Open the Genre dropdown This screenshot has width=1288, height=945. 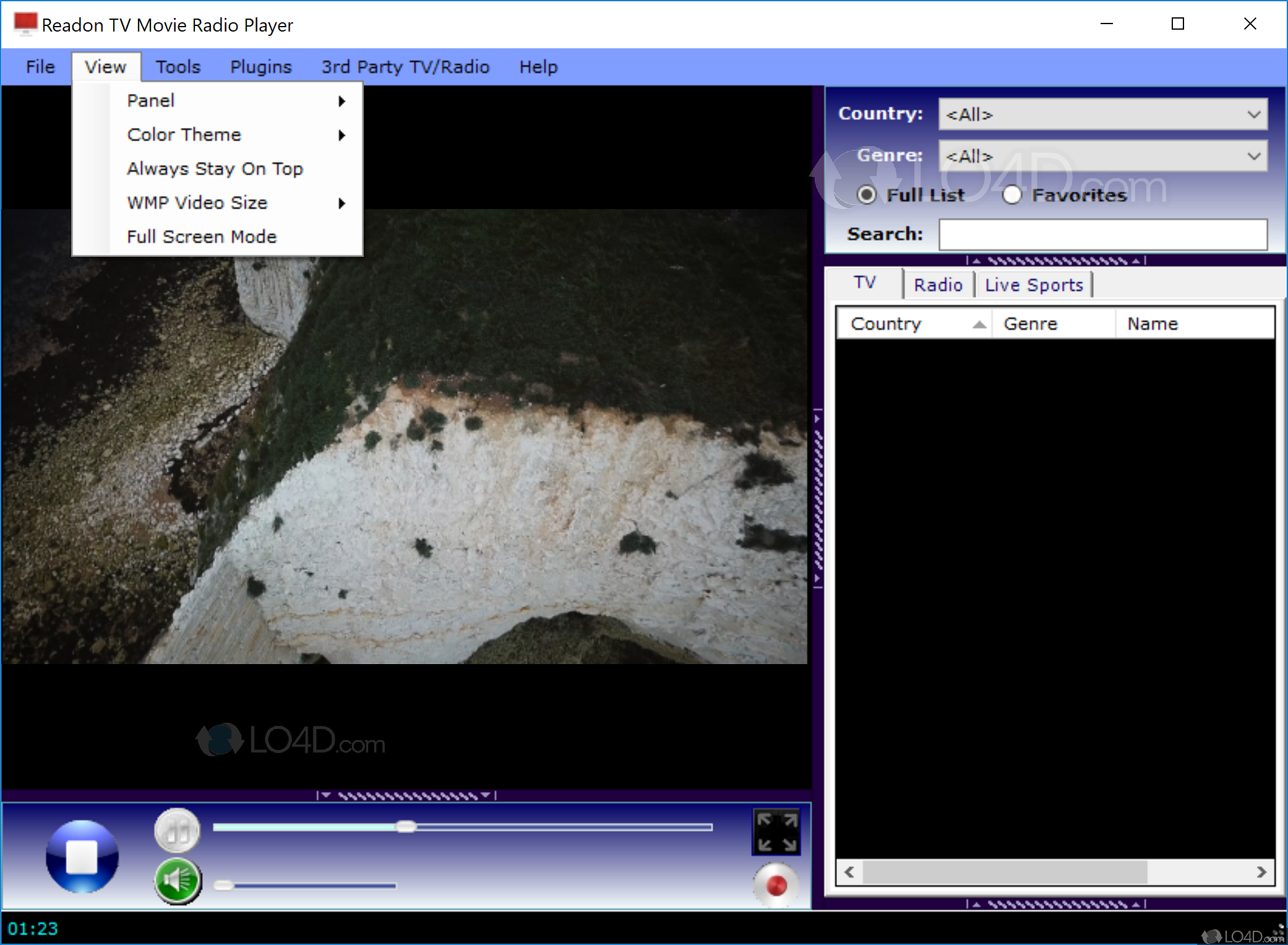click(1253, 156)
